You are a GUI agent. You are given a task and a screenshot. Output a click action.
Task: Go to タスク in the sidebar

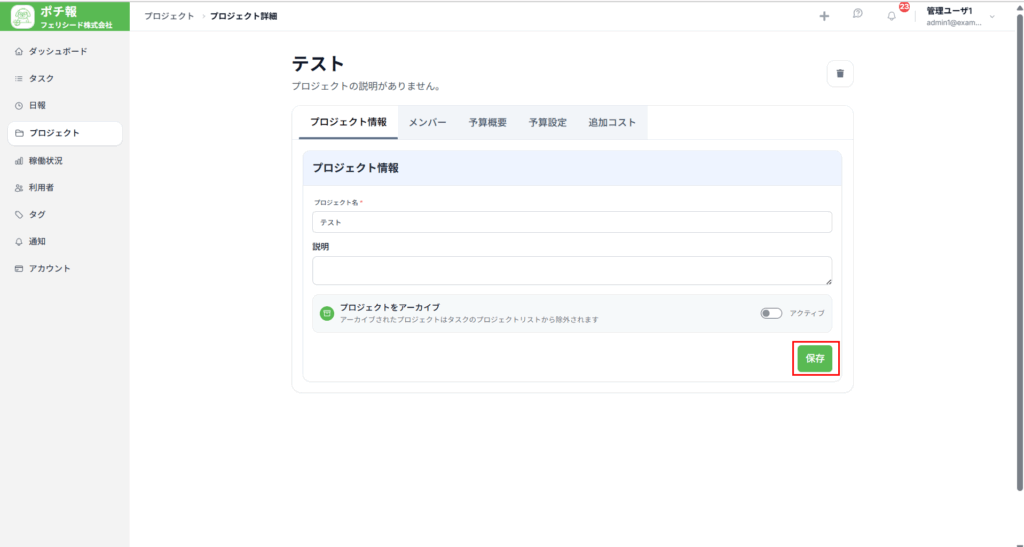point(41,78)
